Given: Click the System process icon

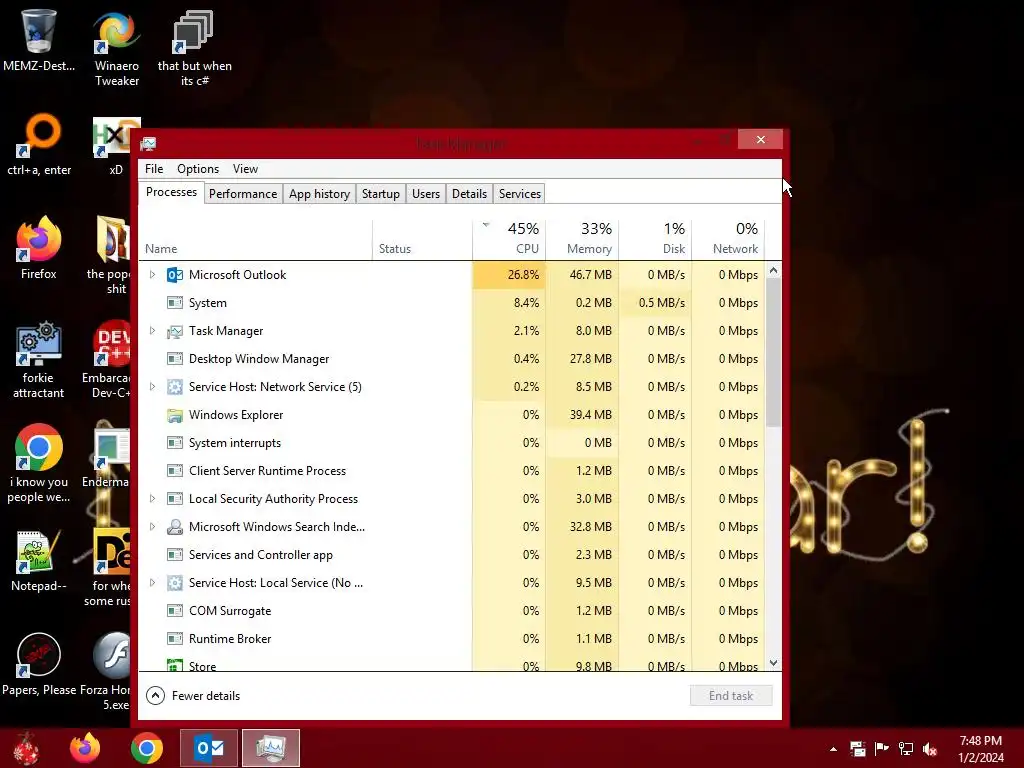Looking at the screenshot, I should (x=174, y=303).
